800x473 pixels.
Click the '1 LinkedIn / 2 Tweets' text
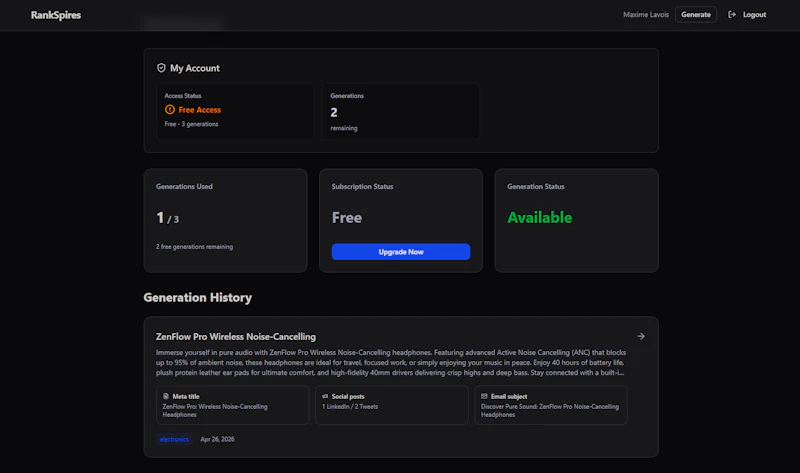coord(350,407)
